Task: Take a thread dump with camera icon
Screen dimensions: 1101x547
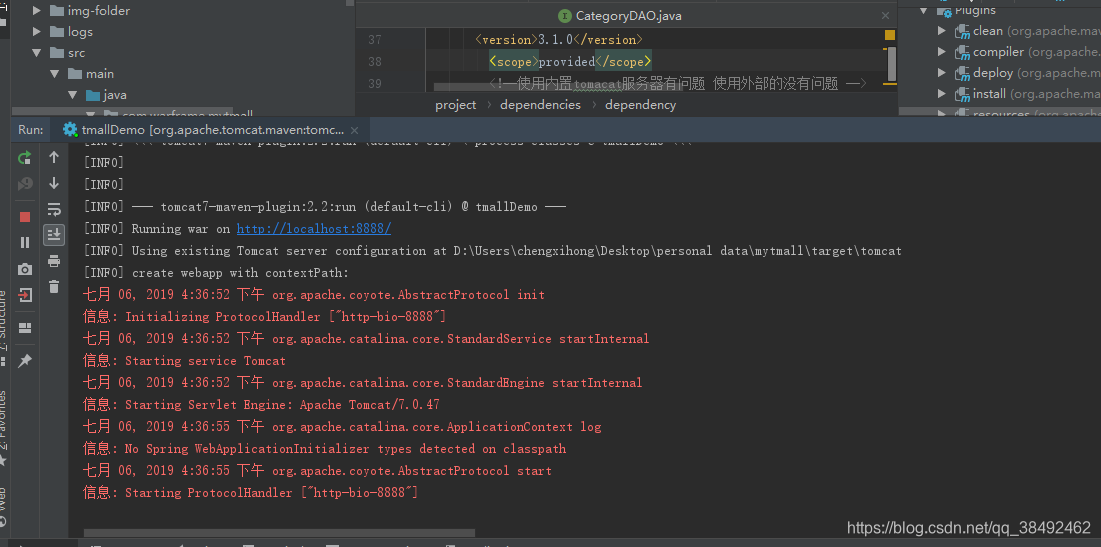Action: point(25,269)
